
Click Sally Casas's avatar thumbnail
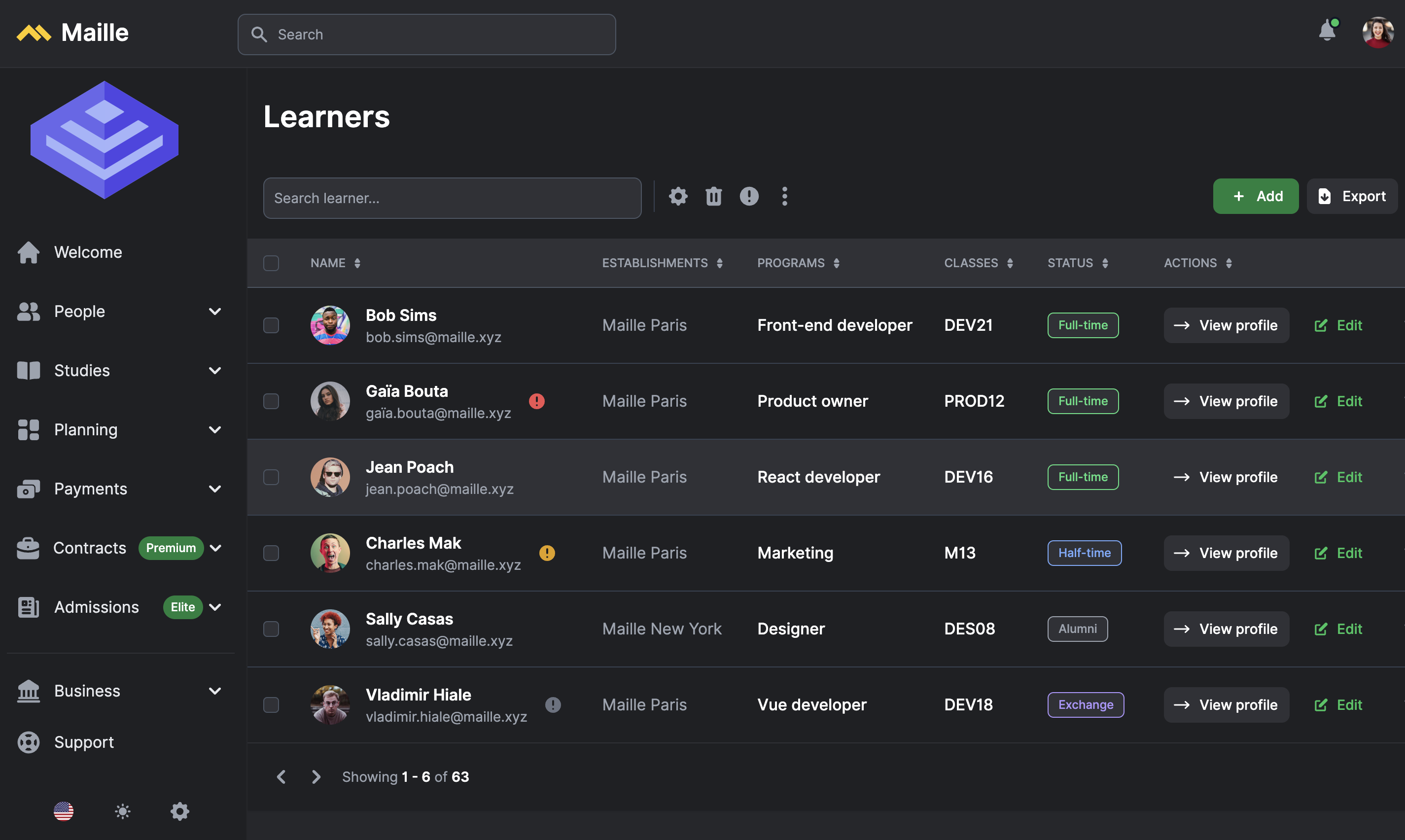[x=330, y=629]
